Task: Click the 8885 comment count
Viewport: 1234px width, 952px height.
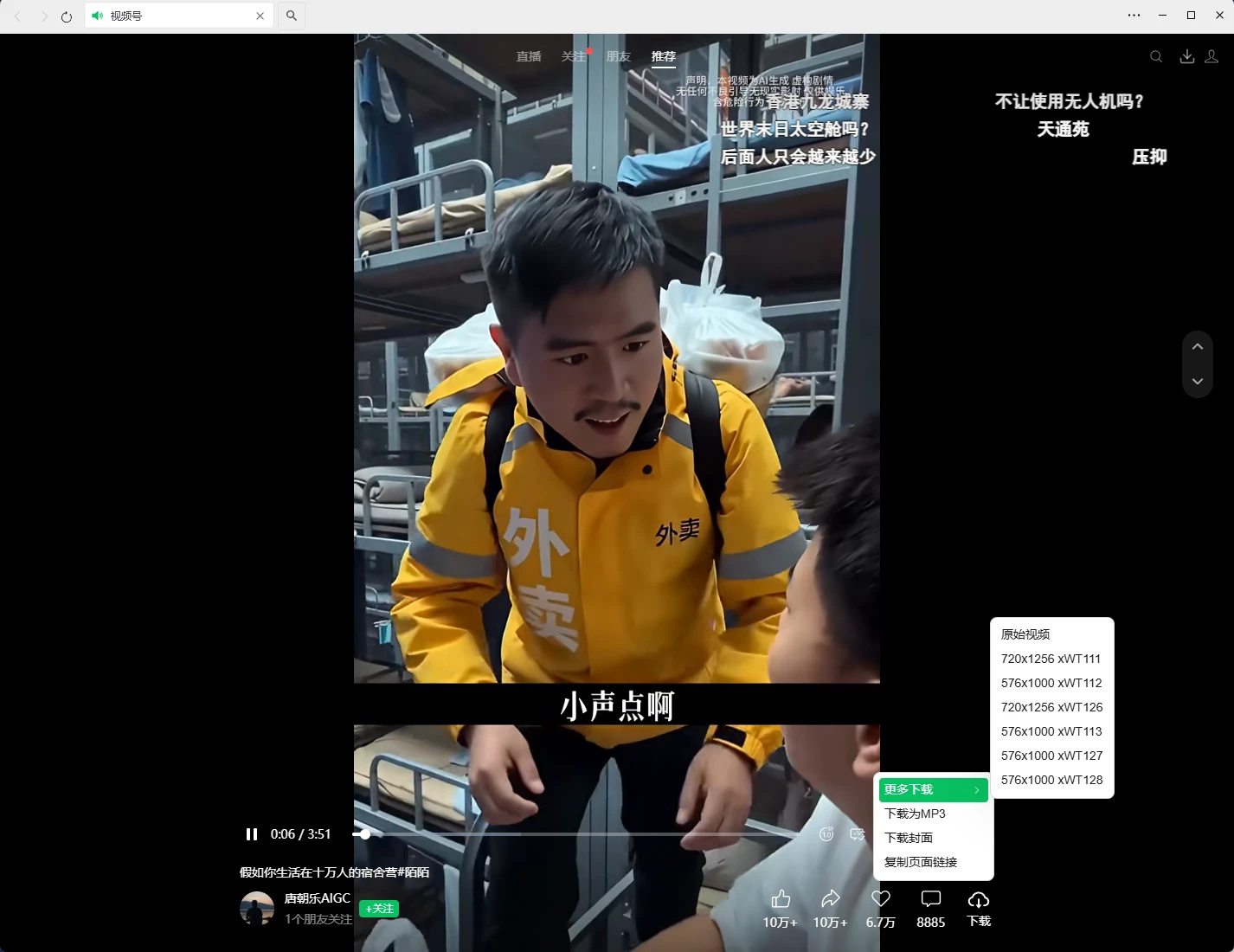Action: click(931, 923)
